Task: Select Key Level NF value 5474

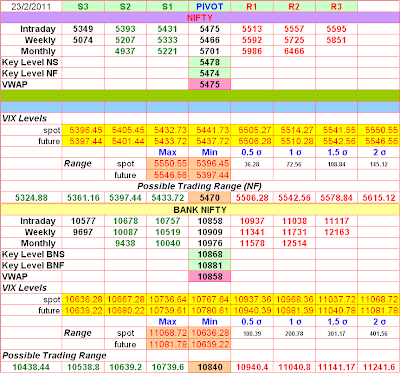Action: (x=210, y=73)
